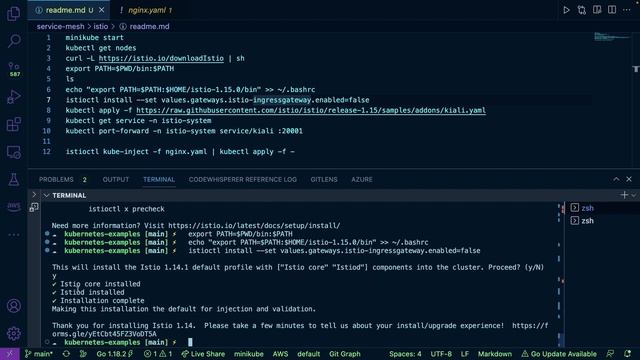Open Source Control view with 587 badge
Screen dimensions: 640x360
(x=13, y=69)
